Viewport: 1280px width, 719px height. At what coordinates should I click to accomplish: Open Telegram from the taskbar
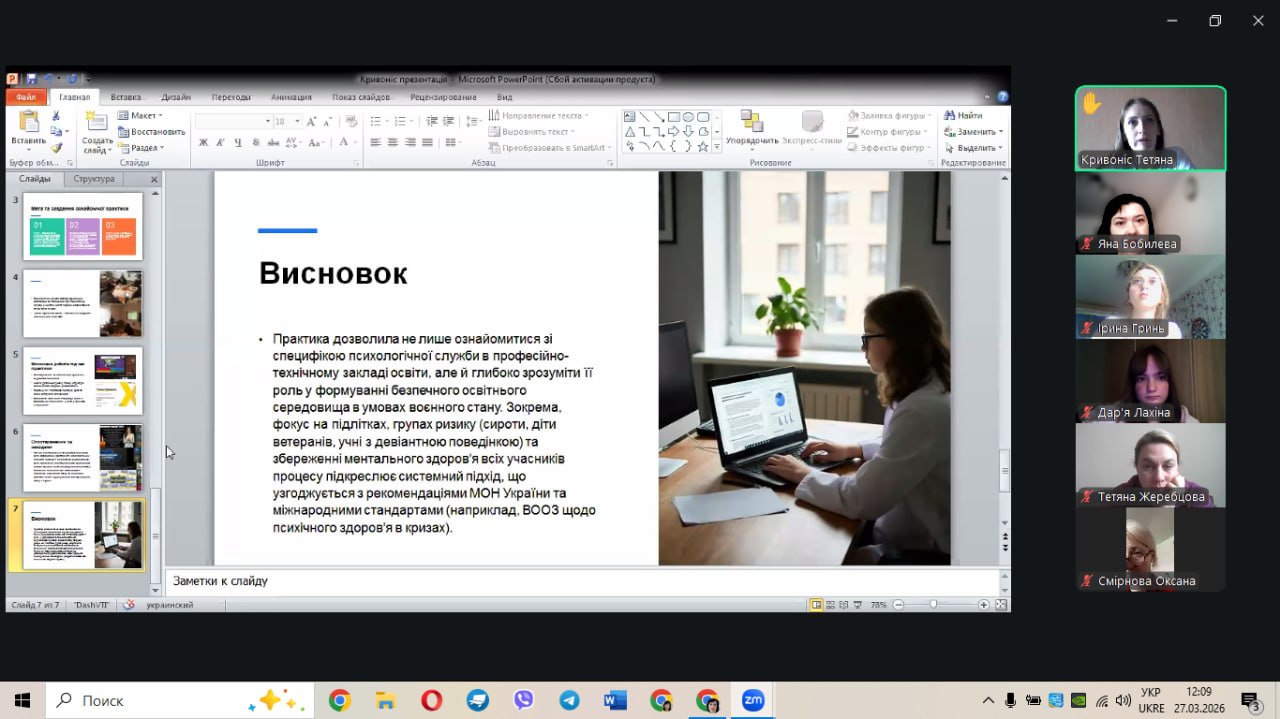point(569,701)
